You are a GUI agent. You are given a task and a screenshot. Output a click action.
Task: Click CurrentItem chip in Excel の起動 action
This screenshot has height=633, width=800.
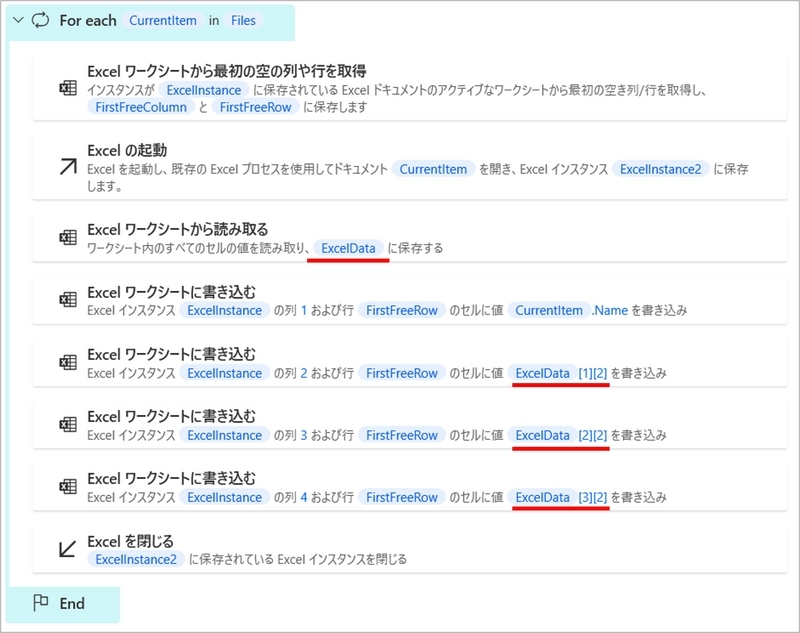433,169
